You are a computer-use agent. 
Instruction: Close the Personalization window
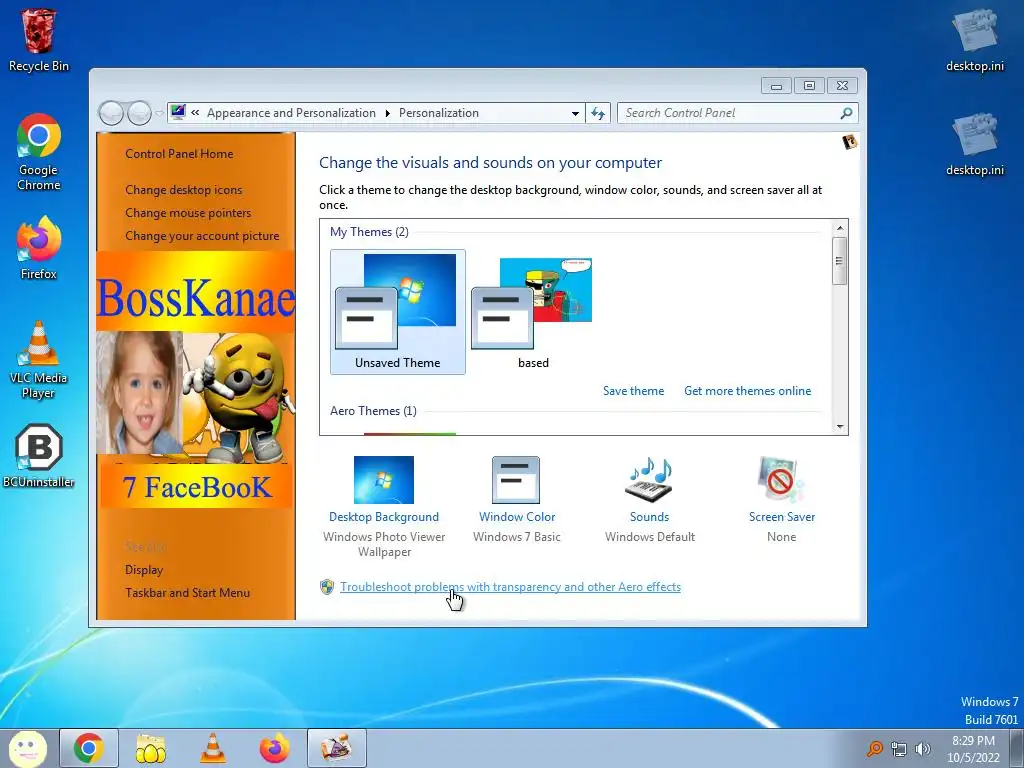coord(842,86)
